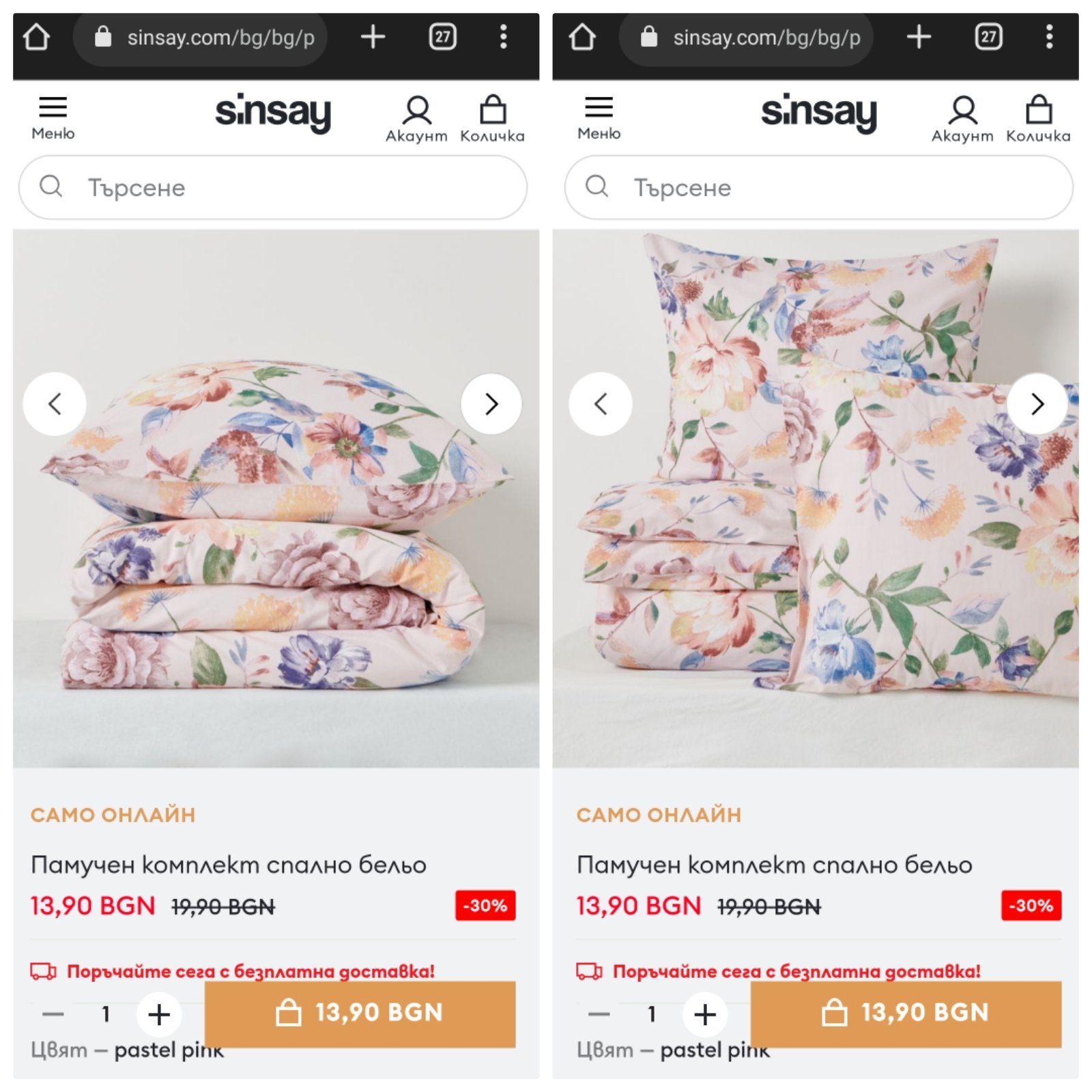Show the next product photo in the left screenshot
This screenshot has width=1092, height=1092.
[x=491, y=404]
